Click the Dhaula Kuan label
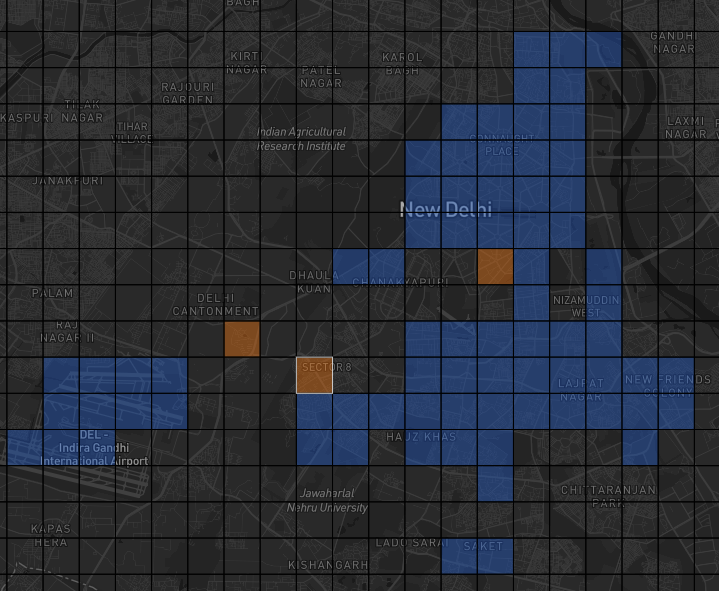Screen dimensions: 719x591 [314, 282]
